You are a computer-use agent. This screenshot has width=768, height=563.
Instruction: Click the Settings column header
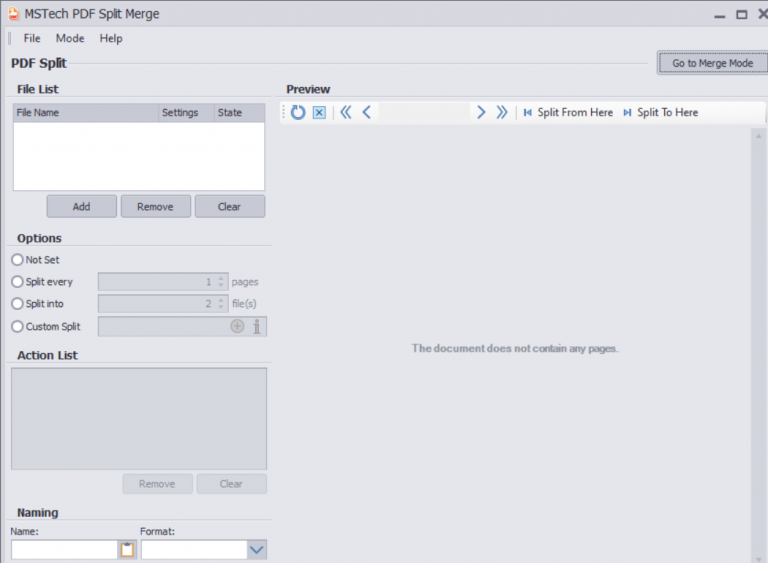click(x=186, y=113)
